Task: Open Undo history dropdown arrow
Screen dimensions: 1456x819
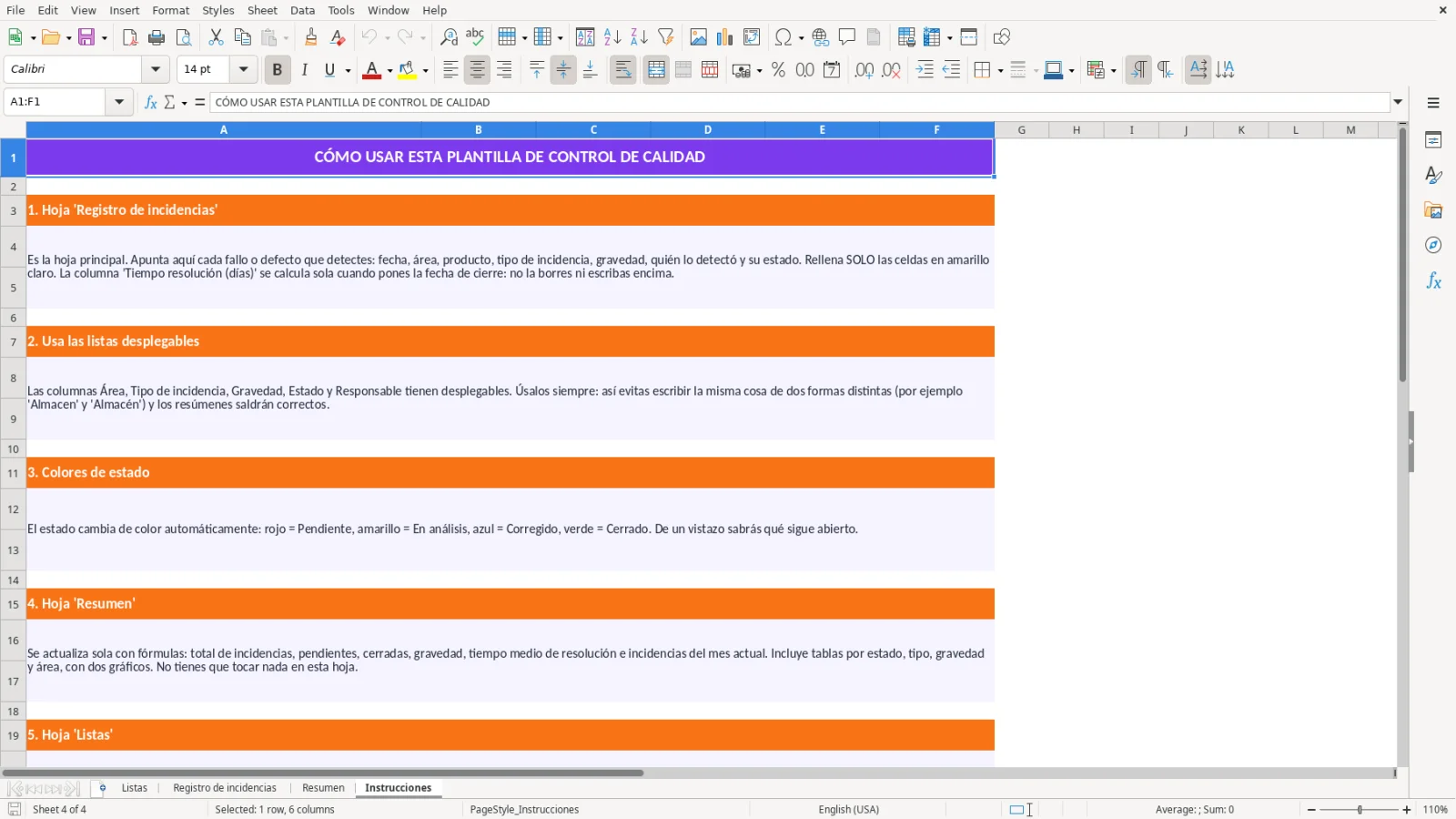Action: (387, 37)
